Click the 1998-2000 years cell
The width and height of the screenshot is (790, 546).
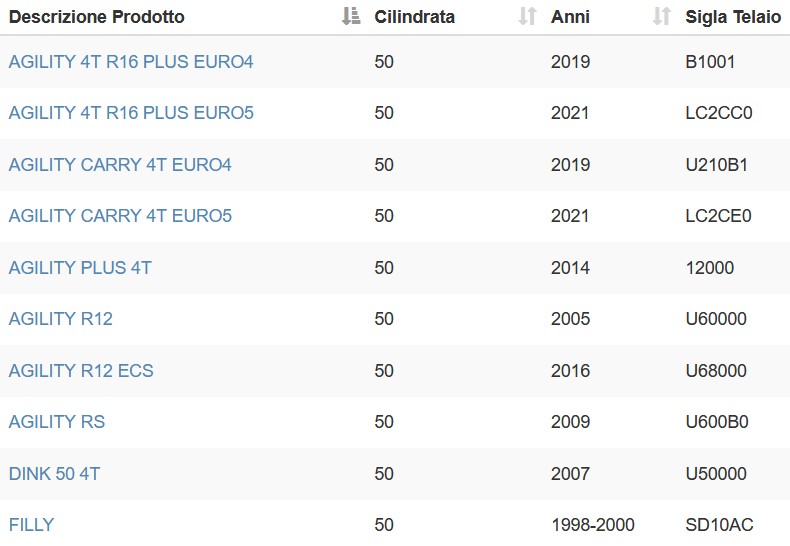pyautogui.click(x=592, y=525)
